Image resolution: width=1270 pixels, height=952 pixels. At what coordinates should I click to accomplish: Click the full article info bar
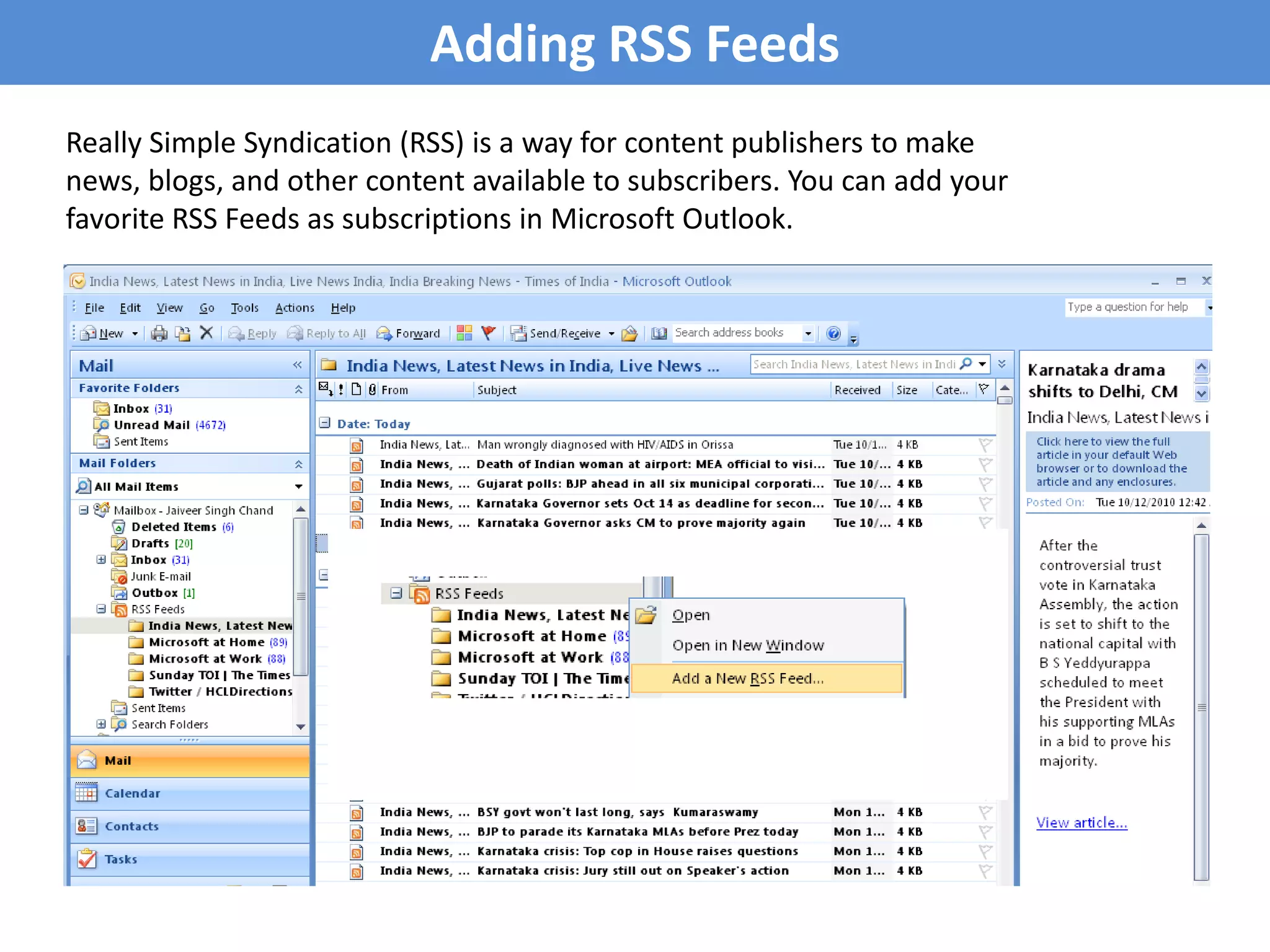[x=1116, y=462]
